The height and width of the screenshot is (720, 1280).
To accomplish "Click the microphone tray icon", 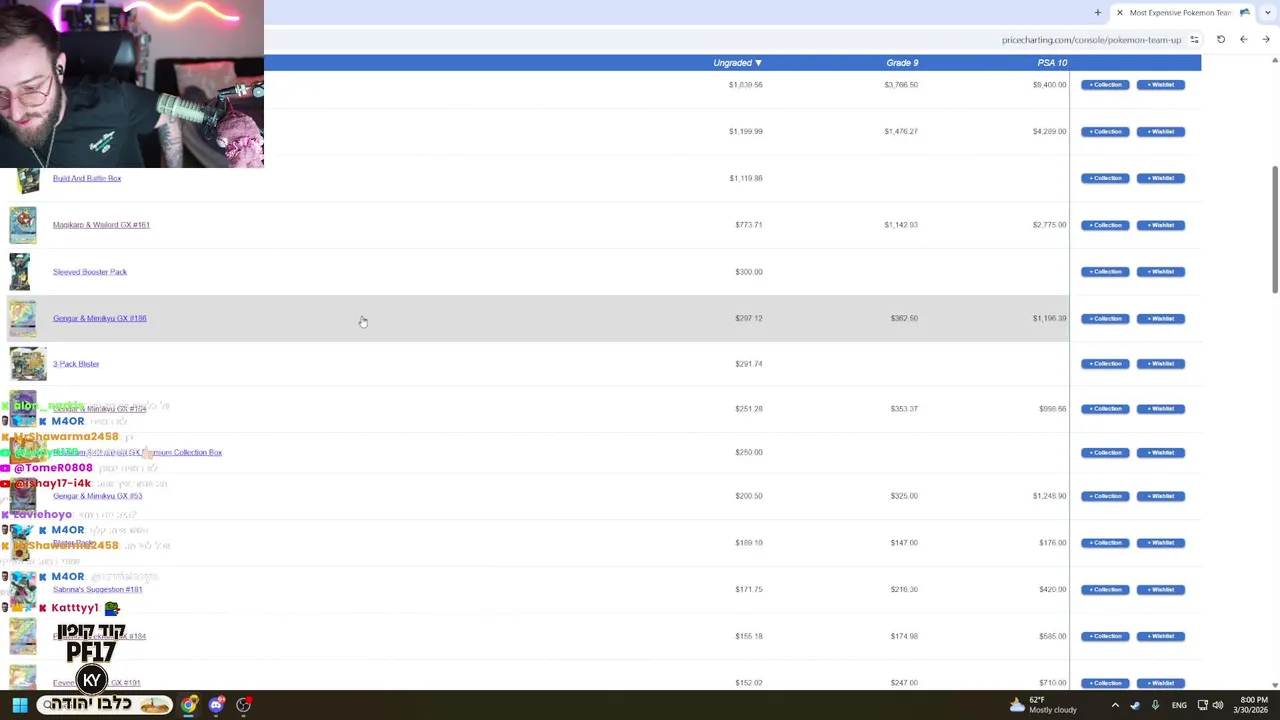I will (x=1155, y=705).
